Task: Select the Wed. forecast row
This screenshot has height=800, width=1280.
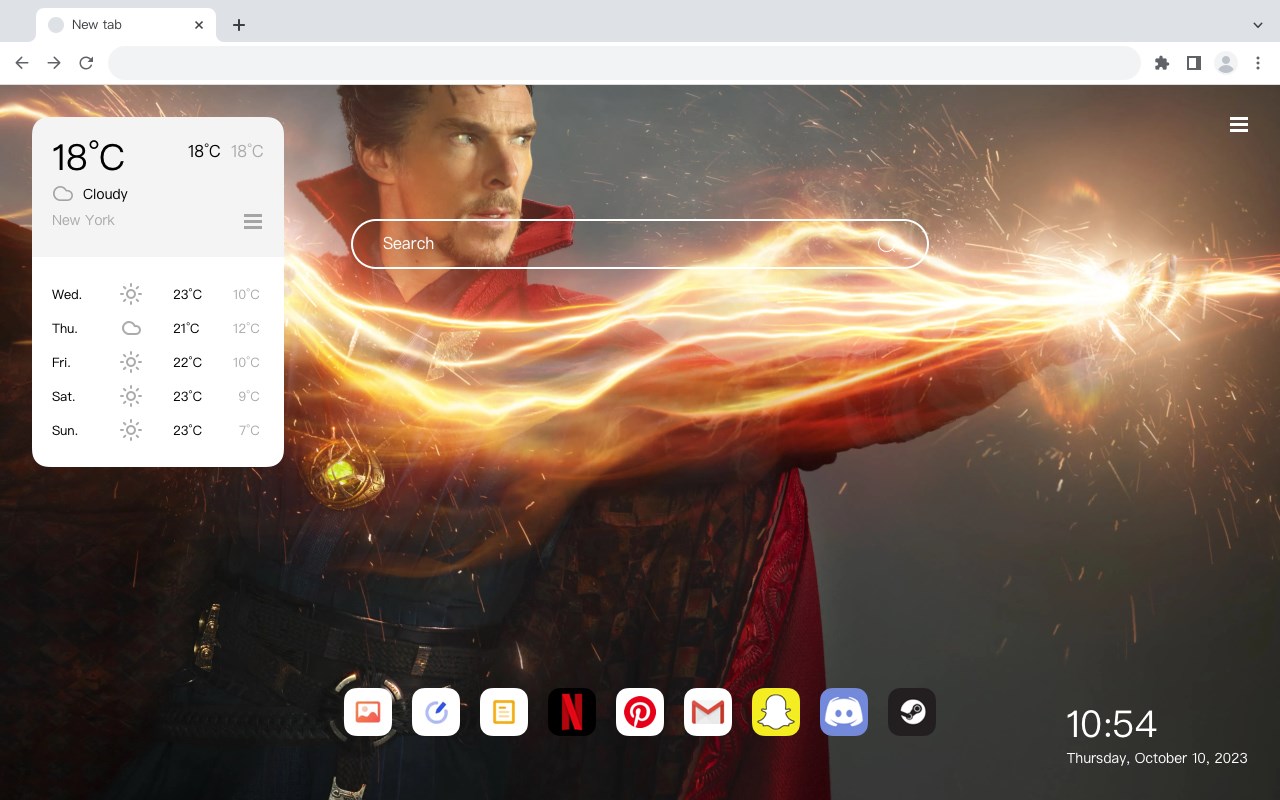Action: [x=158, y=294]
